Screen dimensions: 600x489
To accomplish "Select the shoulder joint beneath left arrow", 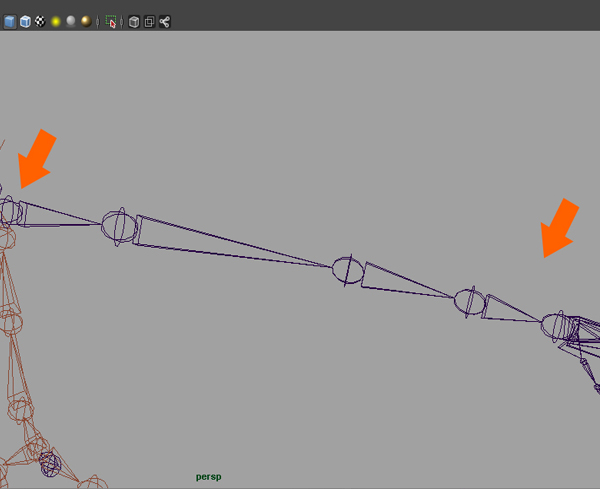I will (x=9, y=212).
